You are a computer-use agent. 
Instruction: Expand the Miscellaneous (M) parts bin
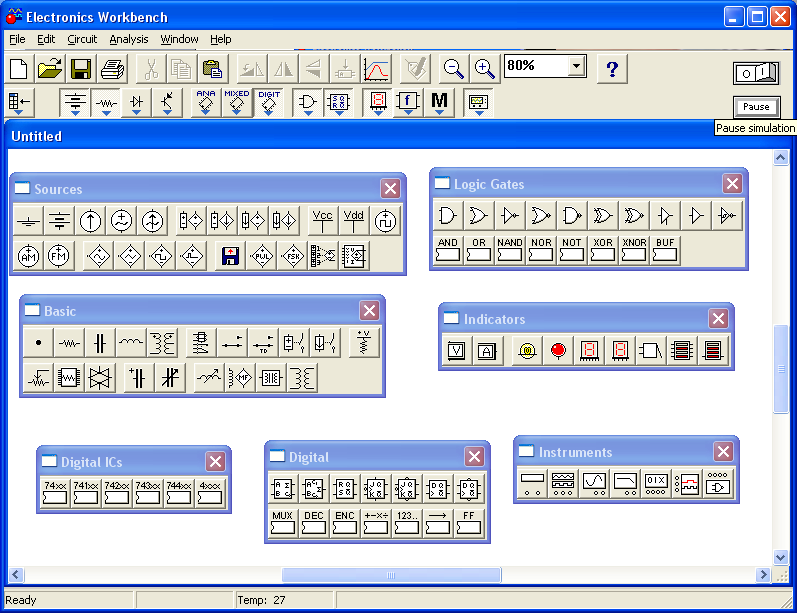click(x=439, y=103)
